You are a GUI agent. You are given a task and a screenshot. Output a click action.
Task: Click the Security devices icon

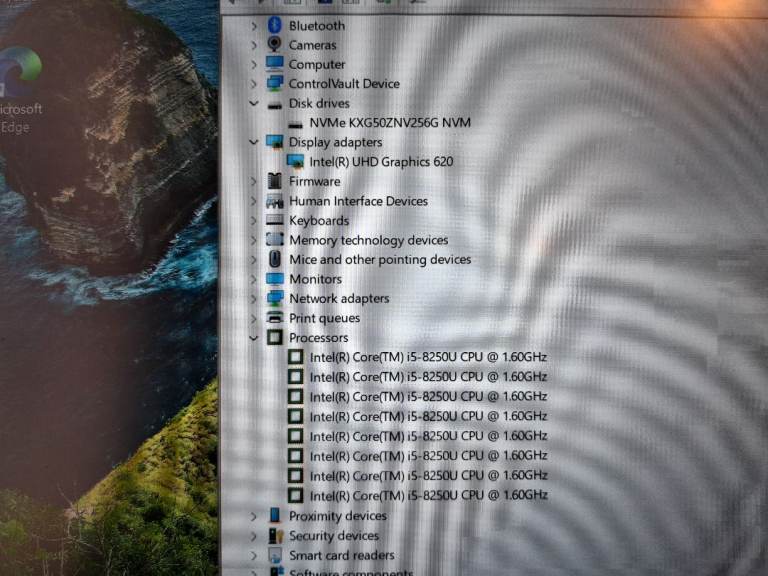(x=275, y=536)
